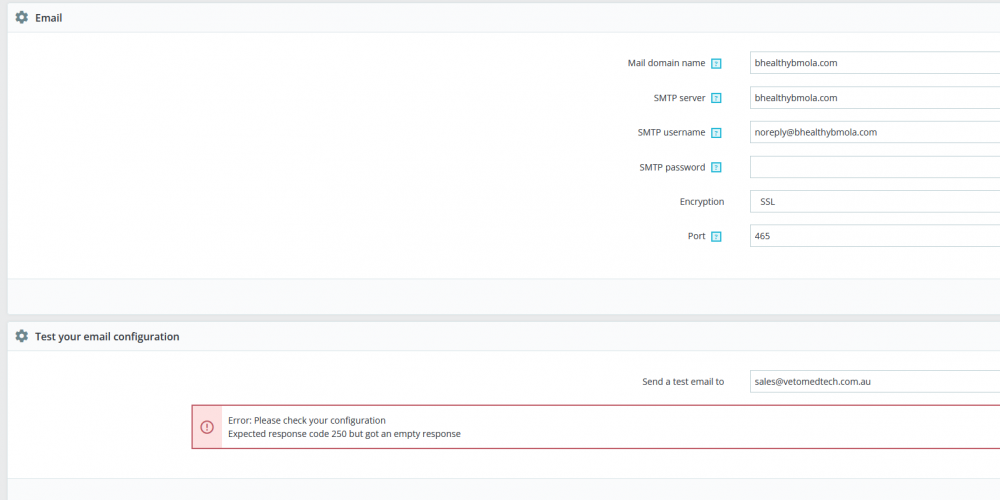Click the SMTP username input field
The height and width of the screenshot is (500, 1000).
pos(875,132)
